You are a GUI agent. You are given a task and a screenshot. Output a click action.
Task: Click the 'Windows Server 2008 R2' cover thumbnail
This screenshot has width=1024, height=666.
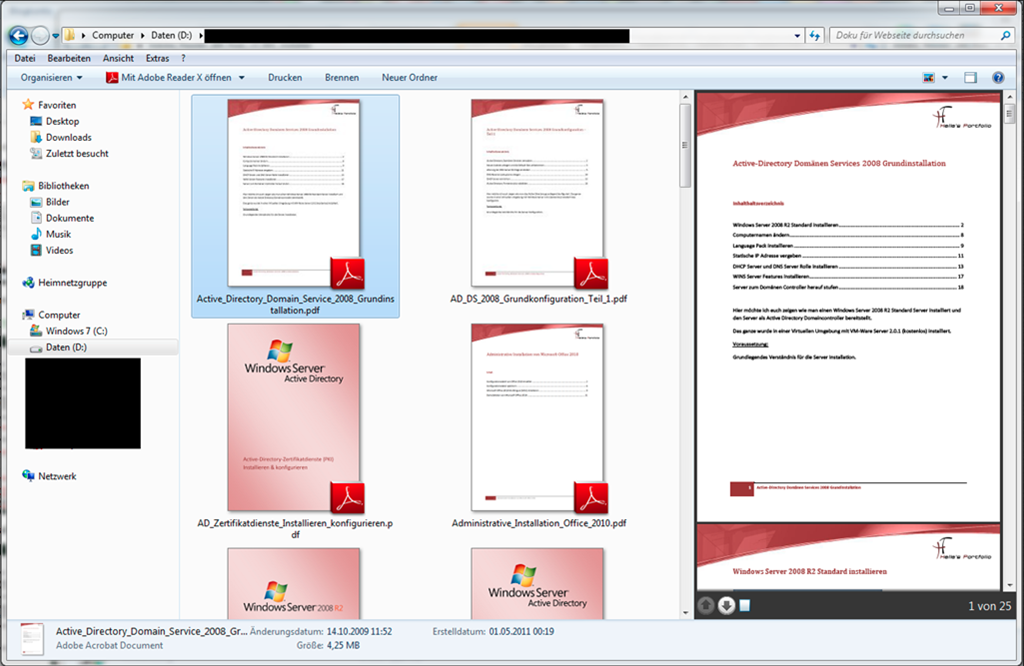294,583
